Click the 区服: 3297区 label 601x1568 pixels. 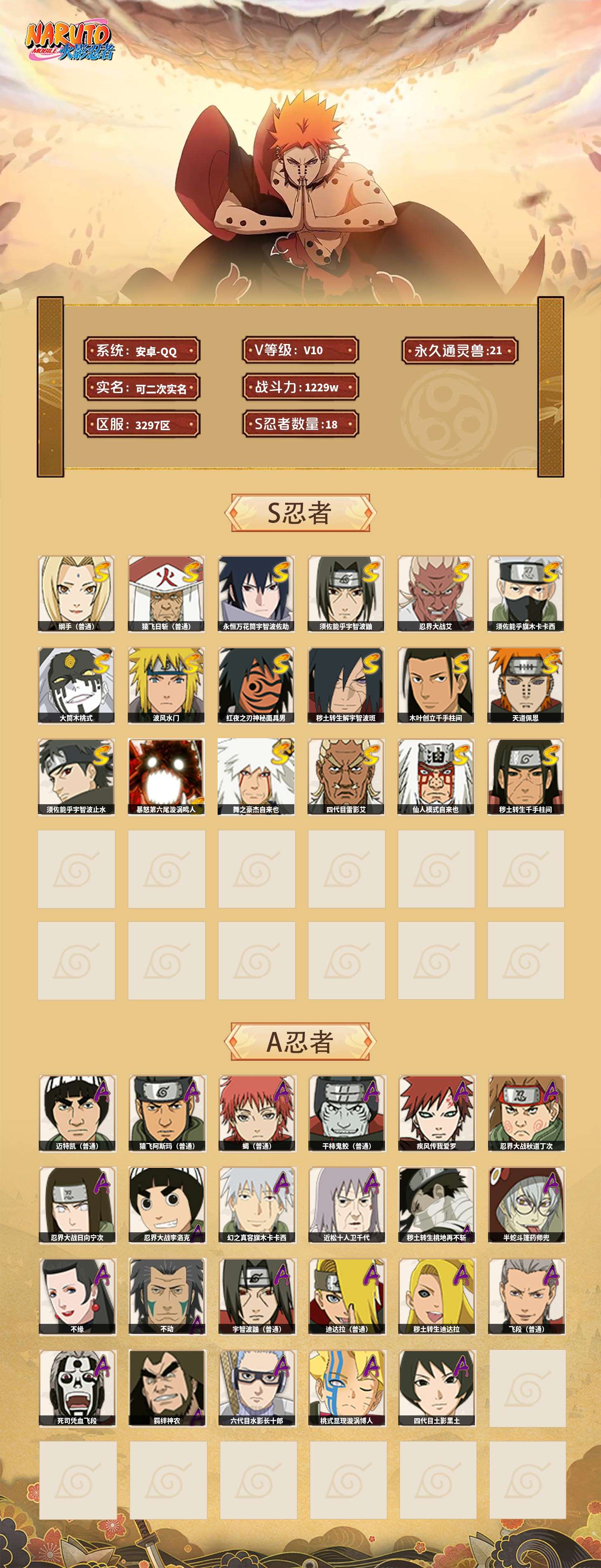click(x=142, y=424)
